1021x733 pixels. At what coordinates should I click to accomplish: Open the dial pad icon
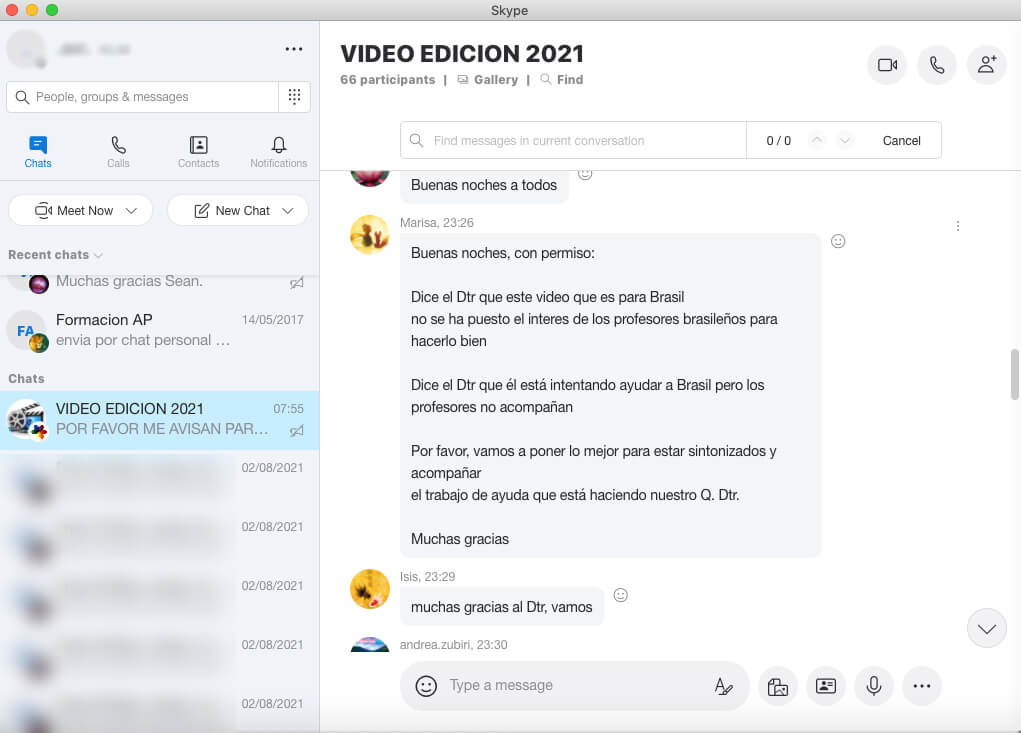pos(294,97)
